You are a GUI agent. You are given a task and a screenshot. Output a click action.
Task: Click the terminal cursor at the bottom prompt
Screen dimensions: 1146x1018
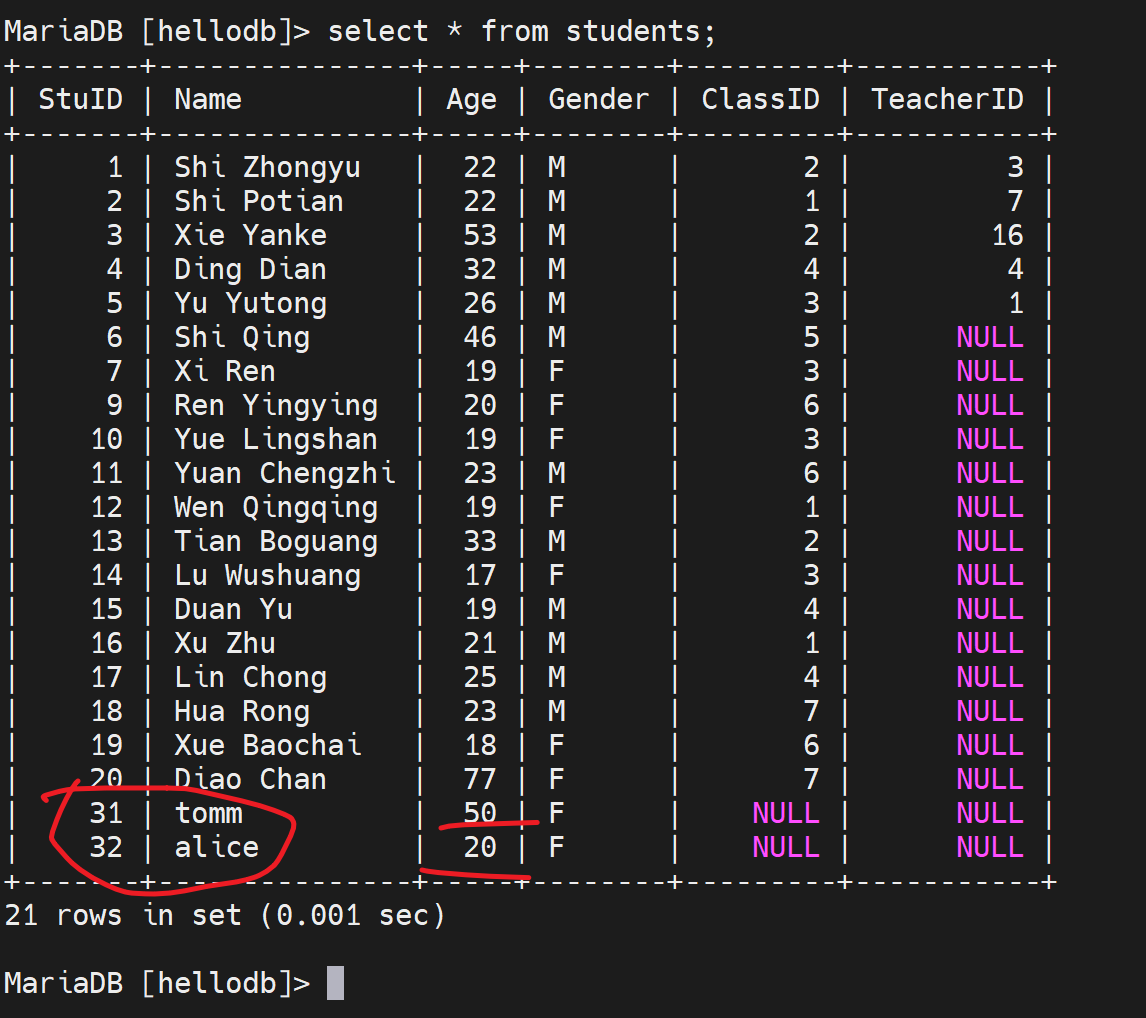click(335, 983)
